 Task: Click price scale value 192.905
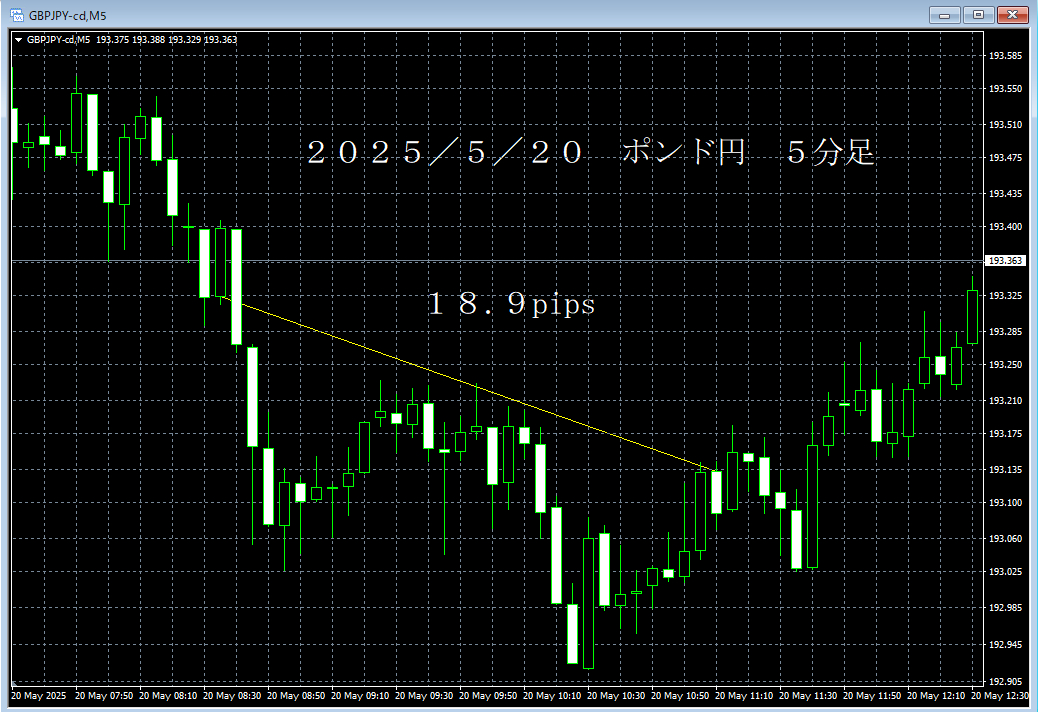pos(1005,681)
